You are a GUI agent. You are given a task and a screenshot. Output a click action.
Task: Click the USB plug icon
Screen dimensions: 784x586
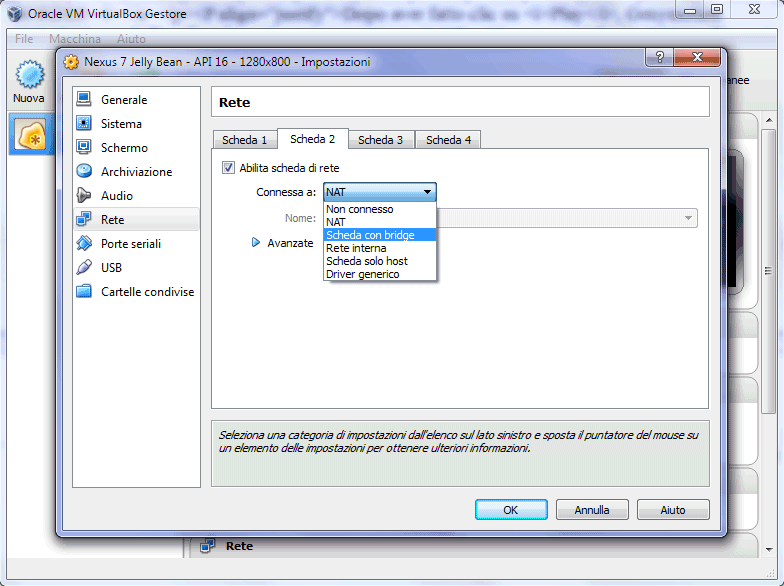(x=84, y=267)
